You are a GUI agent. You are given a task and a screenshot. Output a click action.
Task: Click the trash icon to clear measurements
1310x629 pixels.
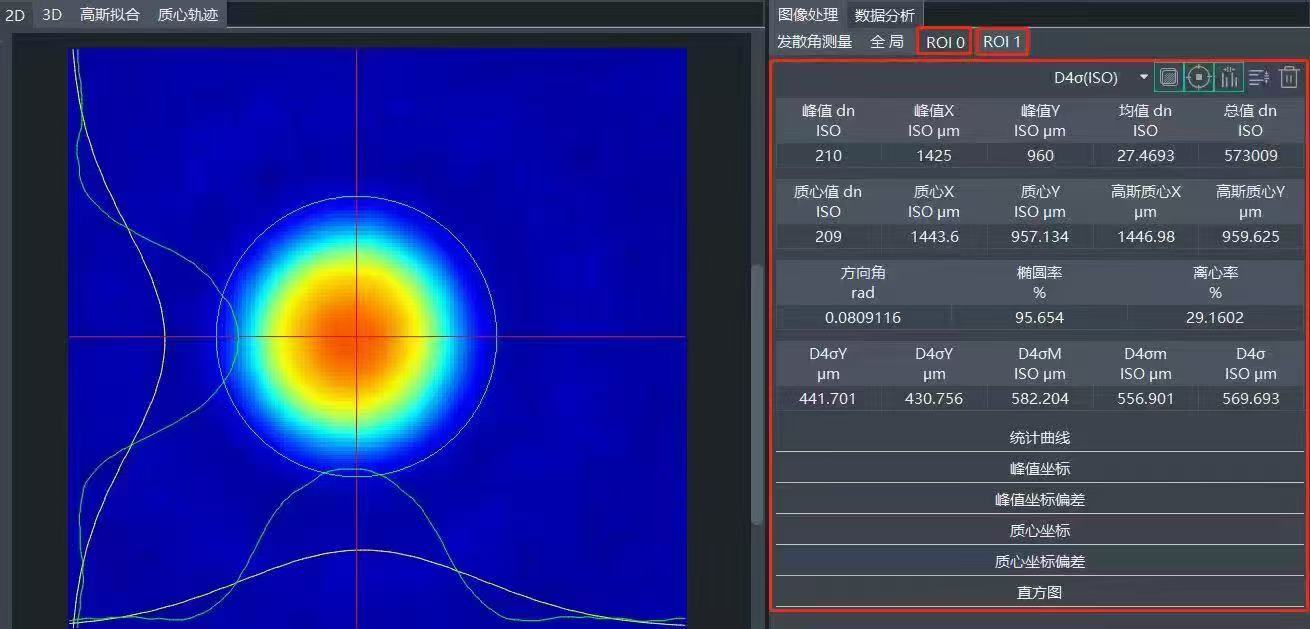pyautogui.click(x=1289, y=76)
